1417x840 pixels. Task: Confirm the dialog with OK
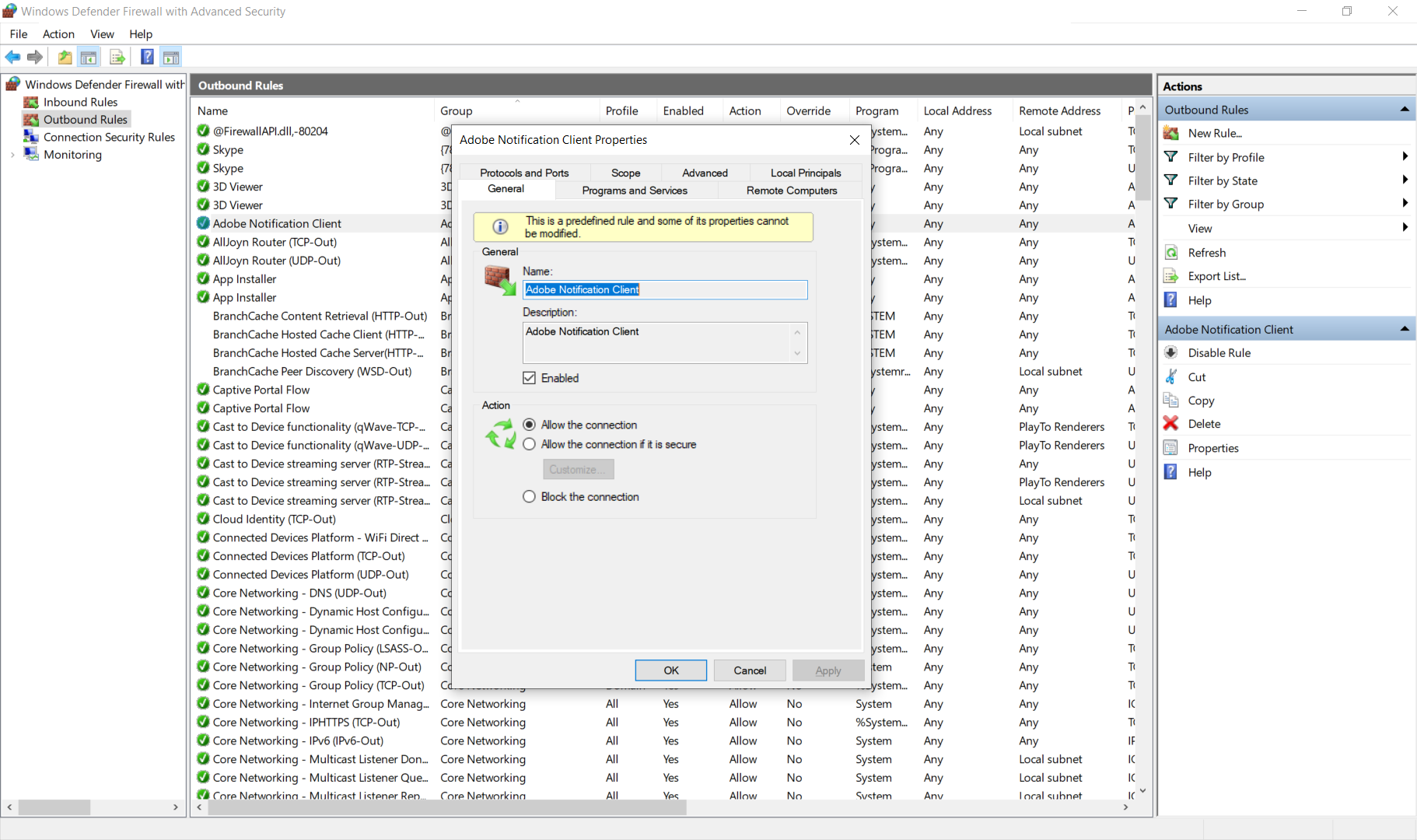pyautogui.click(x=671, y=670)
